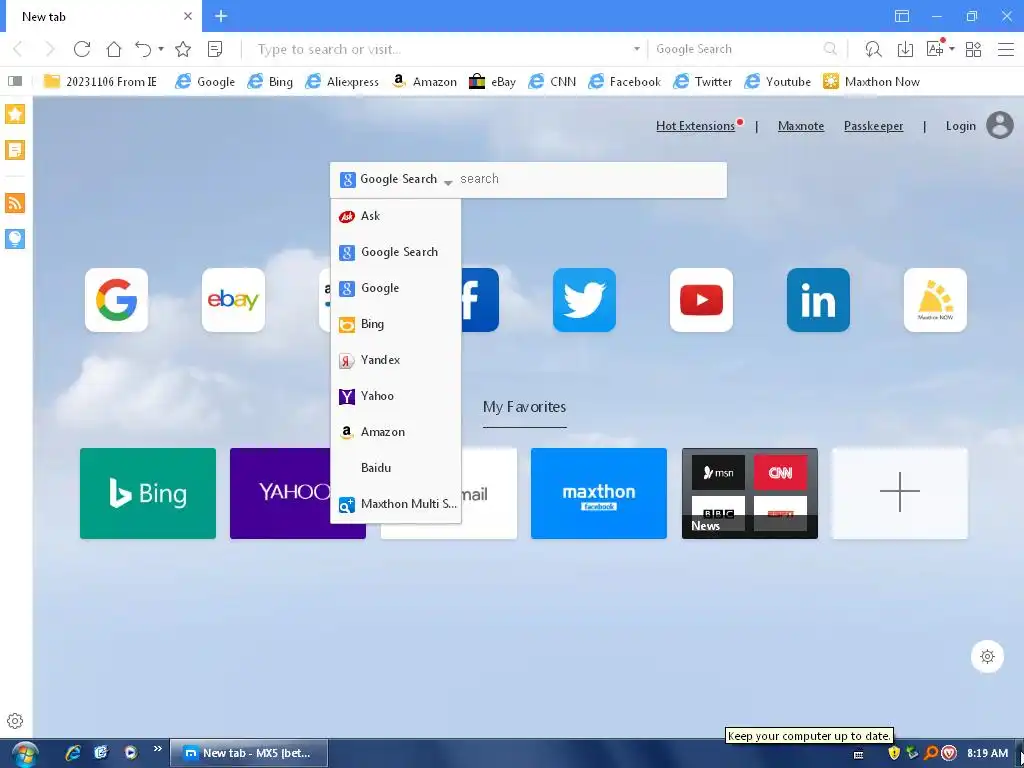Open the Google quick-access tile
The width and height of the screenshot is (1024, 768).
click(116, 300)
